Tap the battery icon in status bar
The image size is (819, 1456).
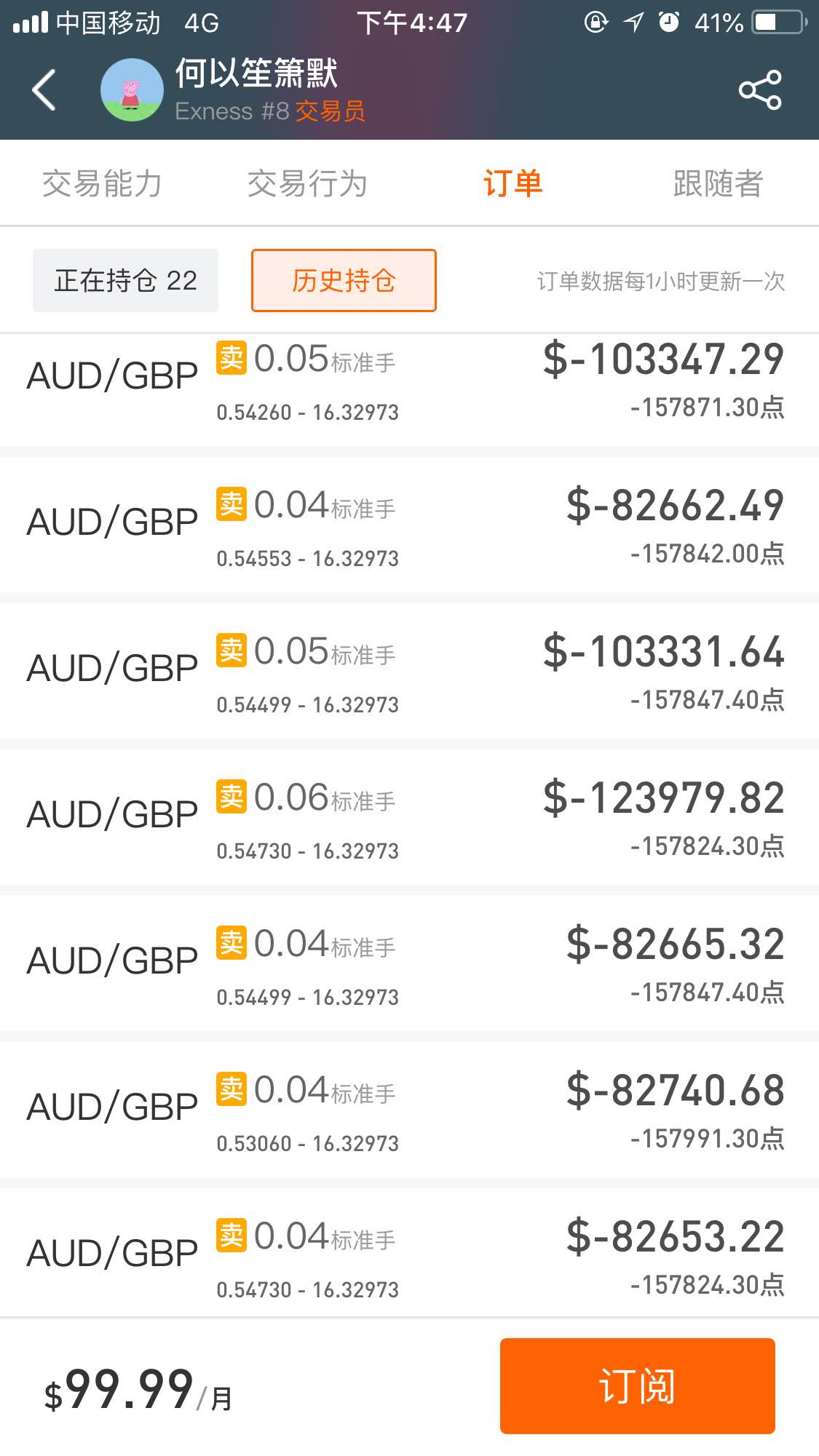point(779,23)
